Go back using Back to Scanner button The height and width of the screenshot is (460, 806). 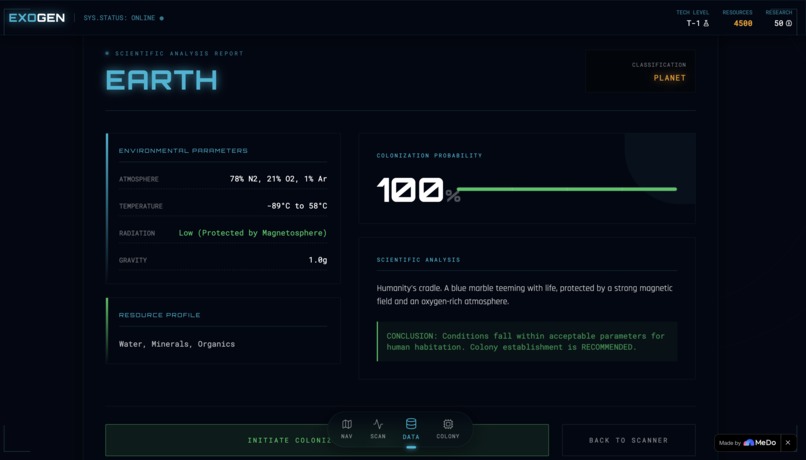tap(628, 440)
